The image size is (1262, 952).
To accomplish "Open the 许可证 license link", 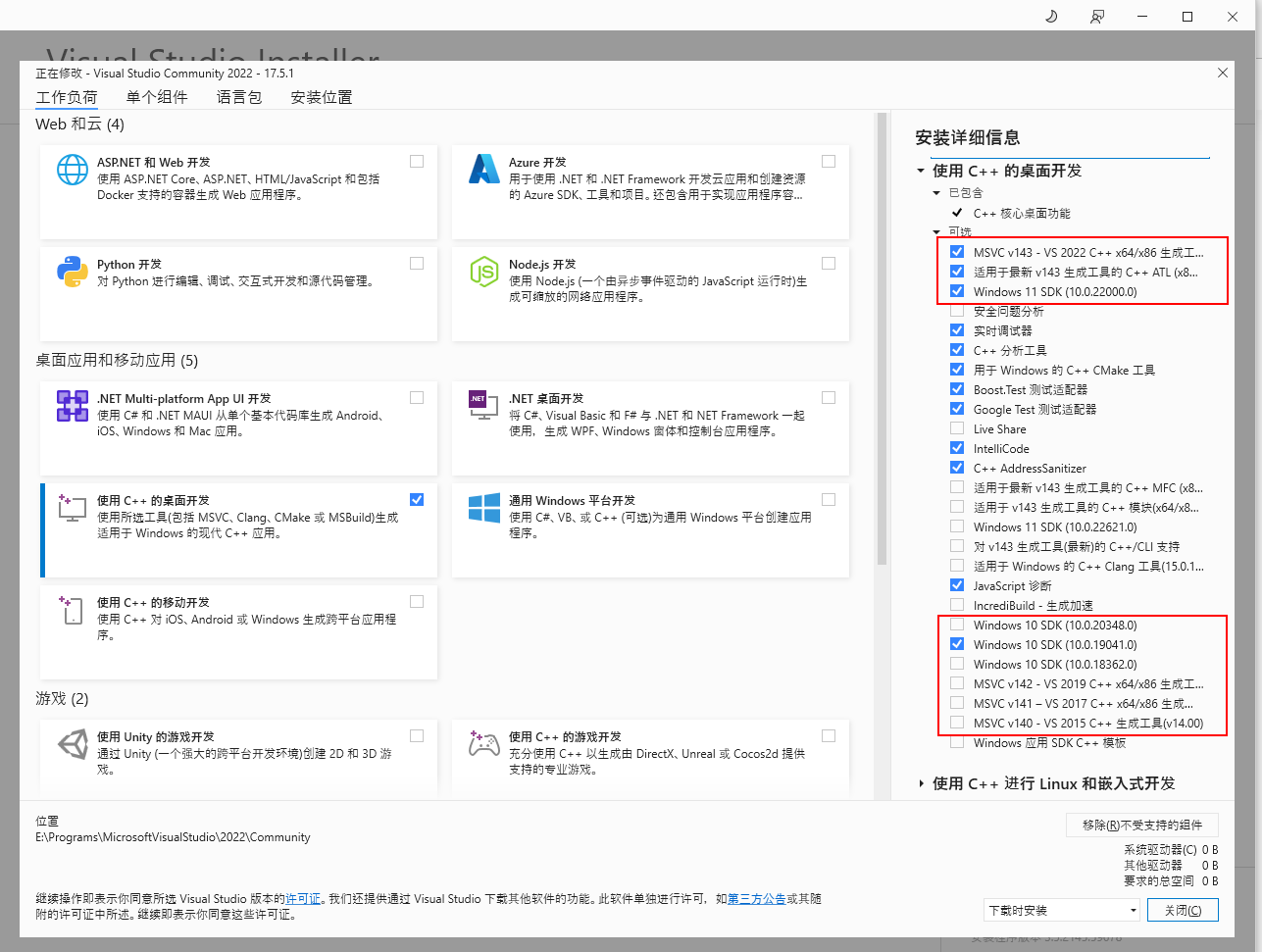I will tap(303, 899).
